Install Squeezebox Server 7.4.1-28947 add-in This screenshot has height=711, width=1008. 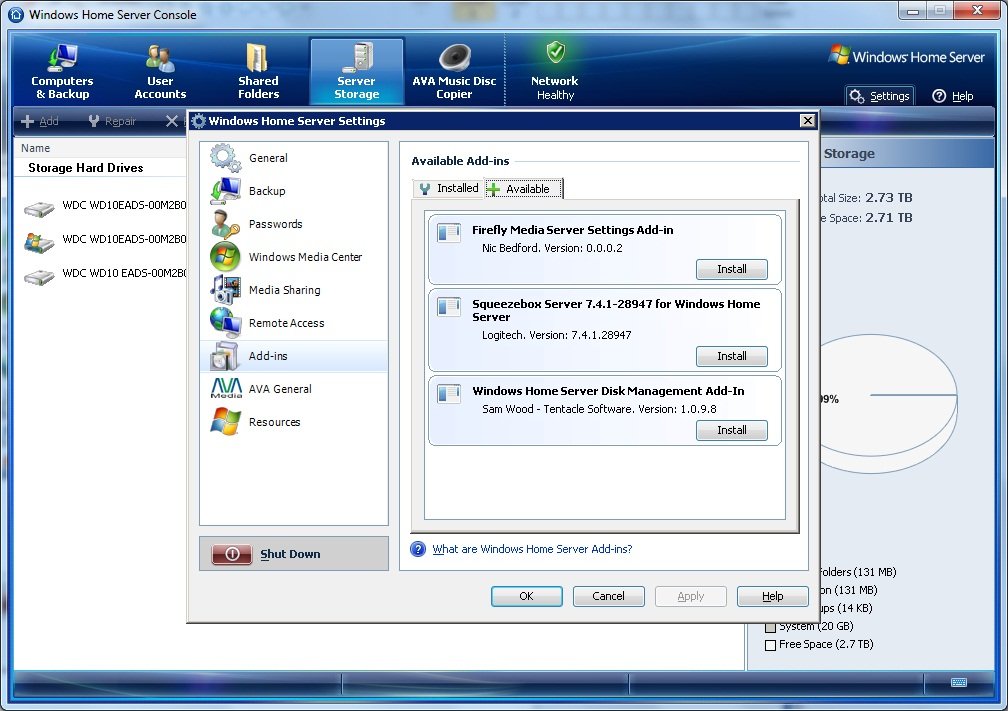pyautogui.click(x=732, y=356)
